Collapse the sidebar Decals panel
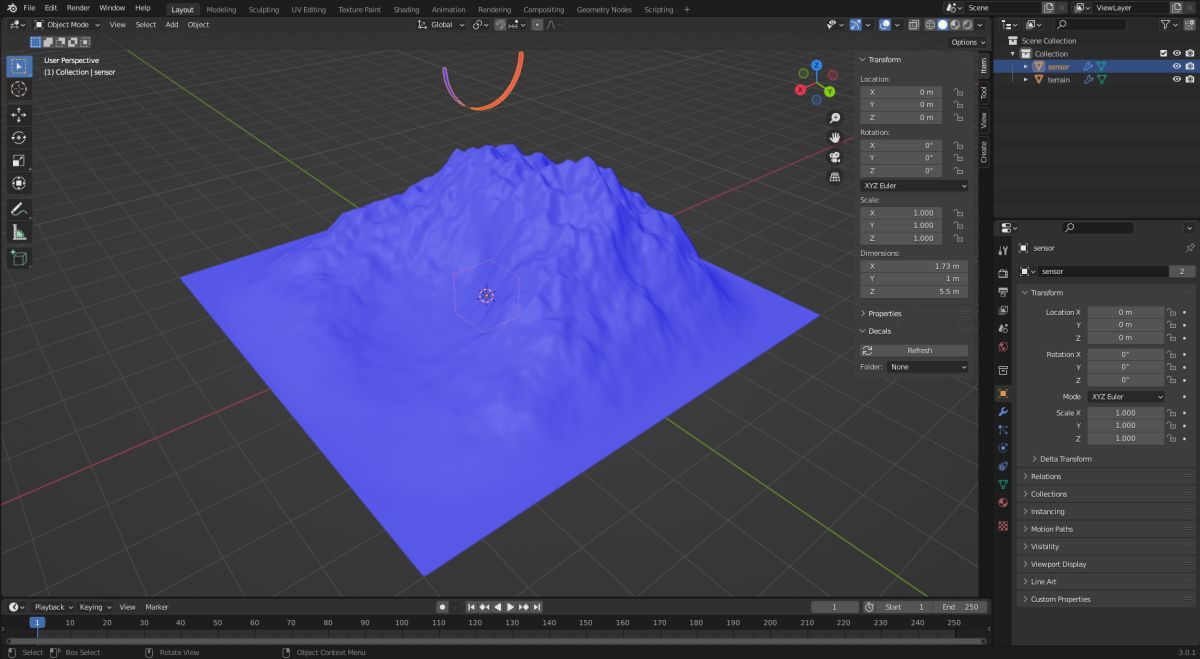The image size is (1200, 659). [913, 331]
